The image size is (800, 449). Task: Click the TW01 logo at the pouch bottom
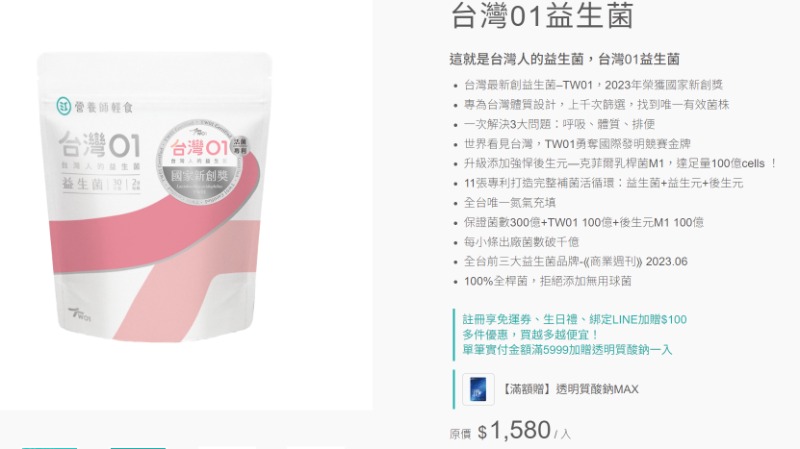click(x=80, y=314)
